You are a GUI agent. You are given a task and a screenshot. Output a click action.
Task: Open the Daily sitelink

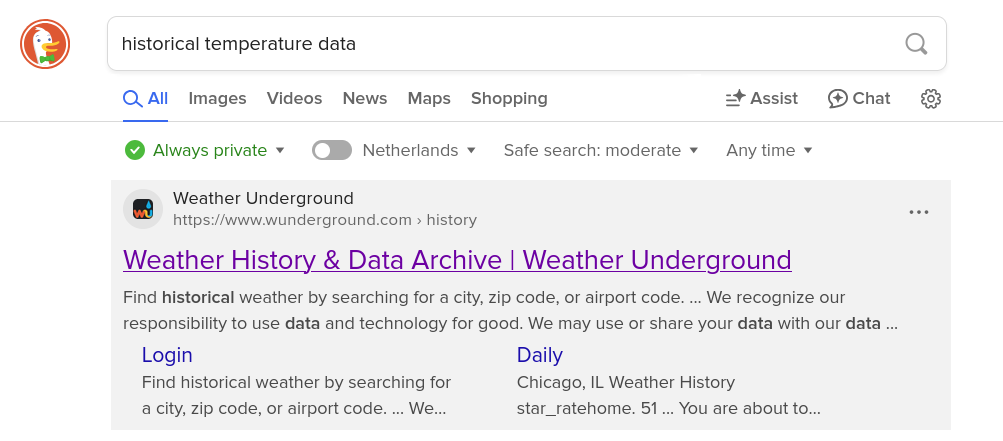tap(540, 355)
